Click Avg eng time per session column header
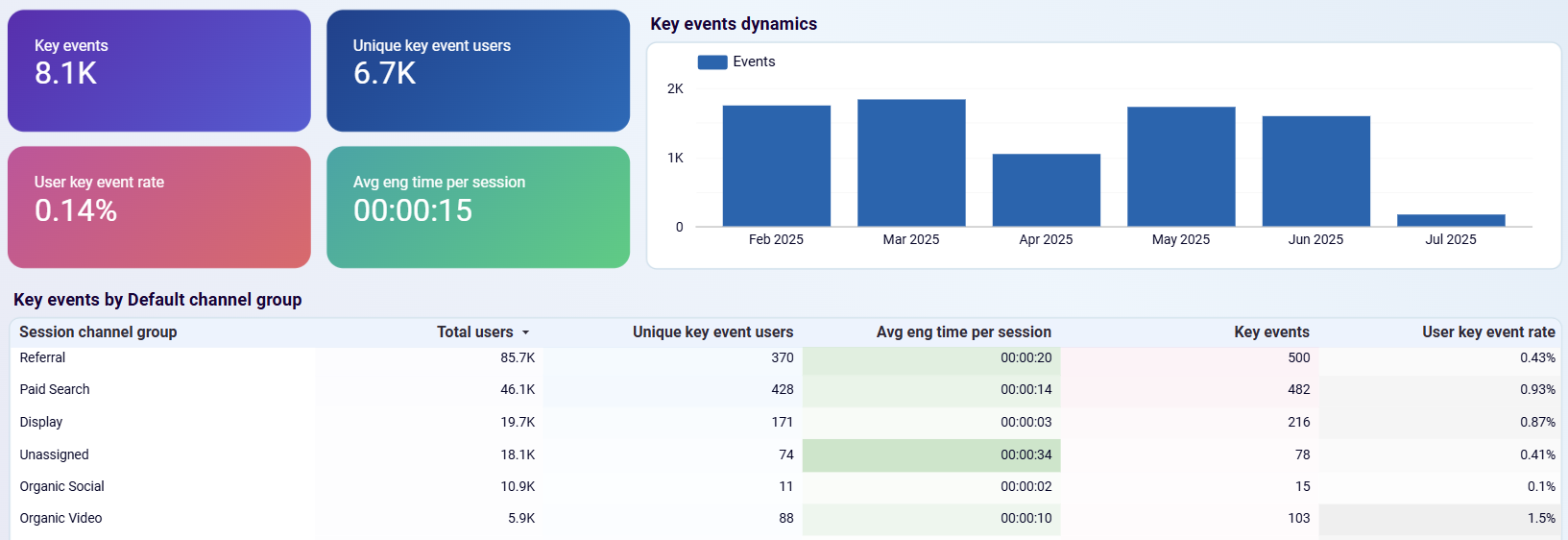 point(963,331)
